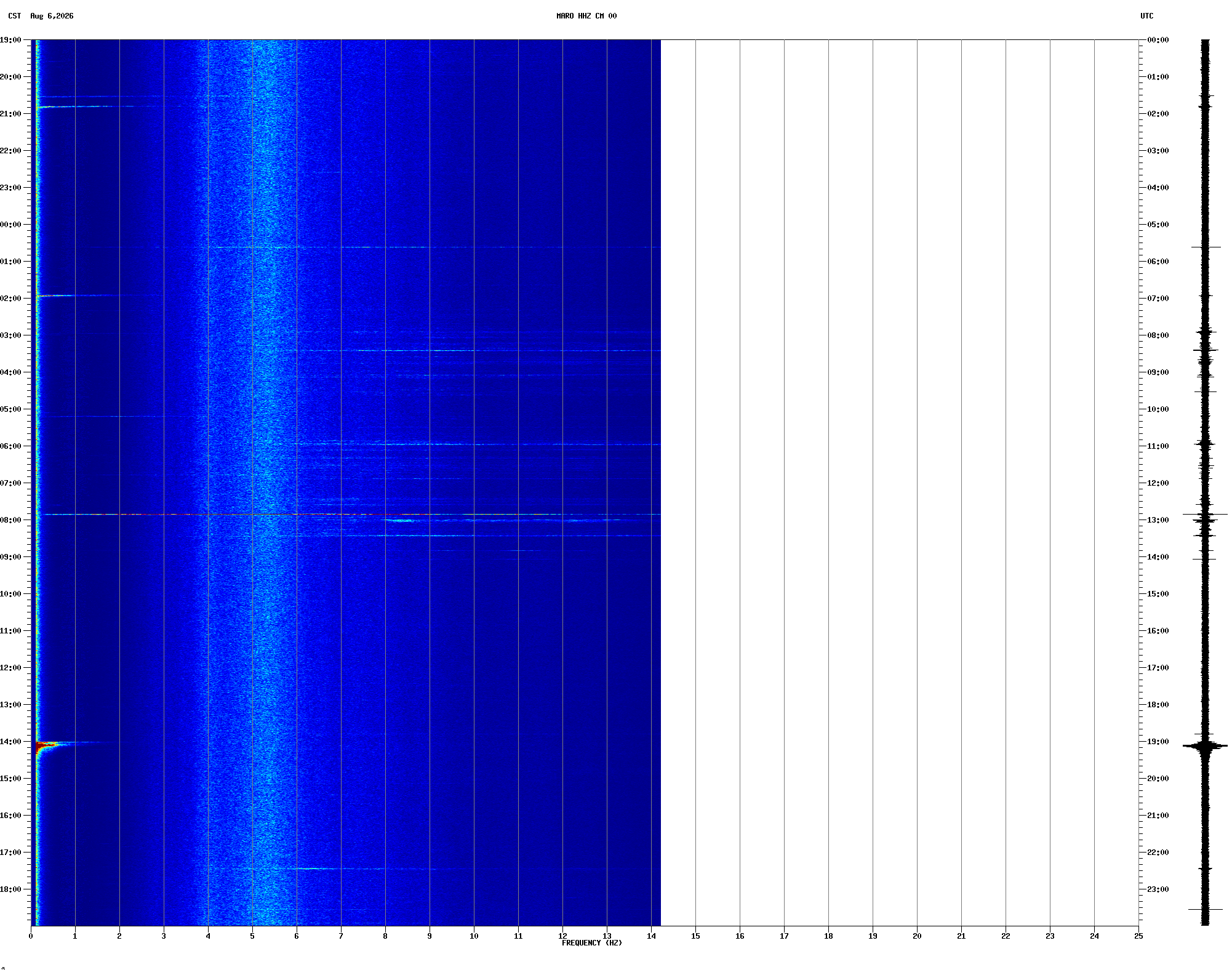Select the 16 Hz frequency tick label

coord(740,936)
